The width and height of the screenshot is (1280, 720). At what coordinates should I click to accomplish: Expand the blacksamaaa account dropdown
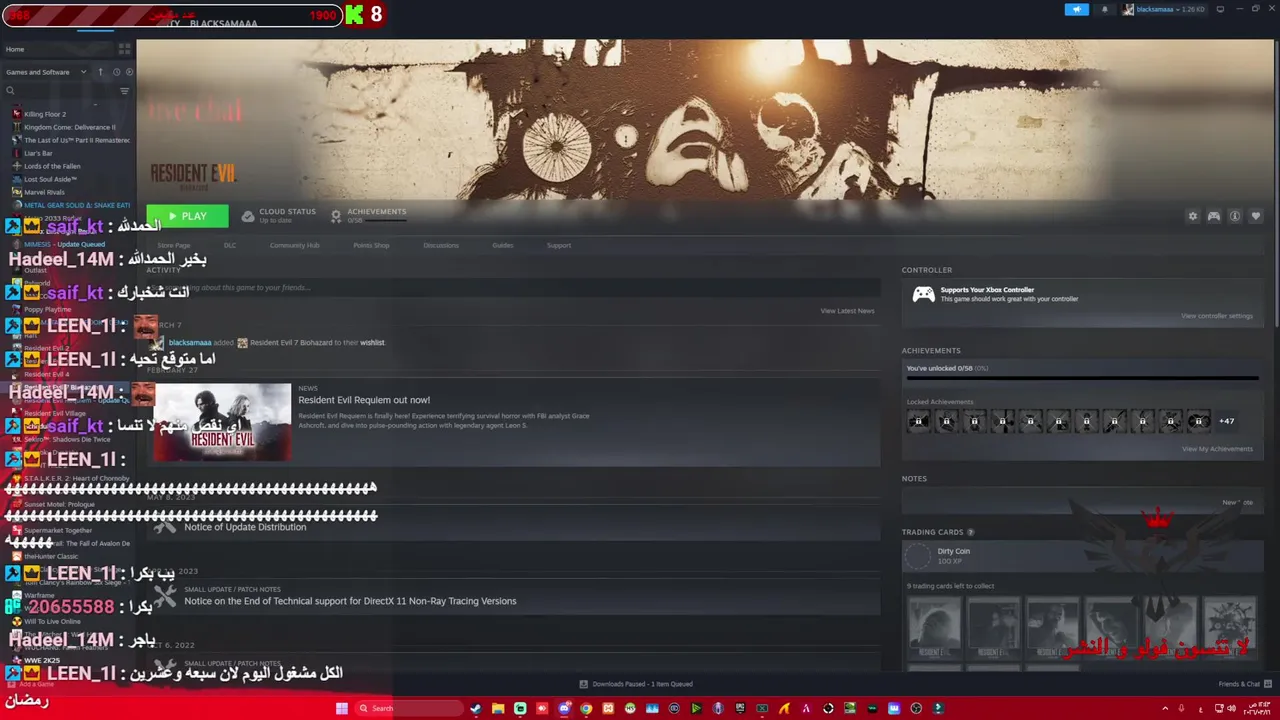click(x=1164, y=10)
